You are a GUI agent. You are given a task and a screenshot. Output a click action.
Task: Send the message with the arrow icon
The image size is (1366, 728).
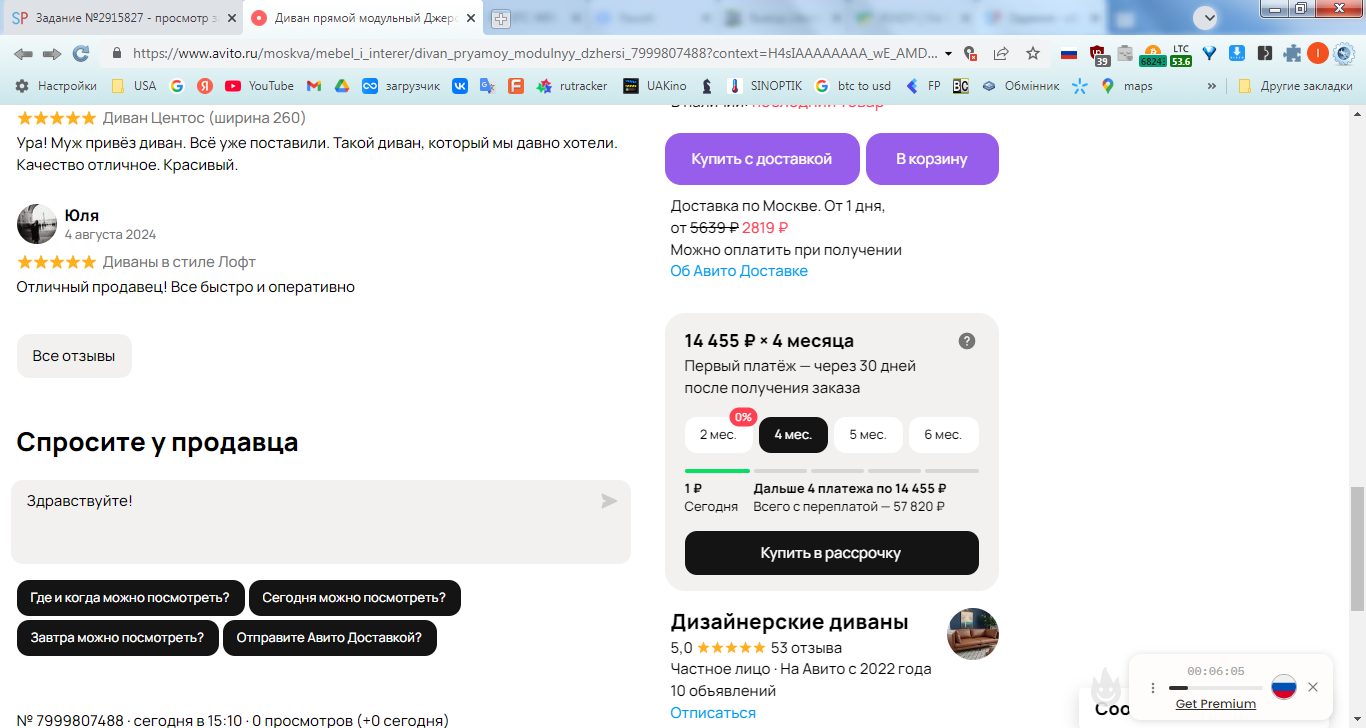[x=609, y=501]
